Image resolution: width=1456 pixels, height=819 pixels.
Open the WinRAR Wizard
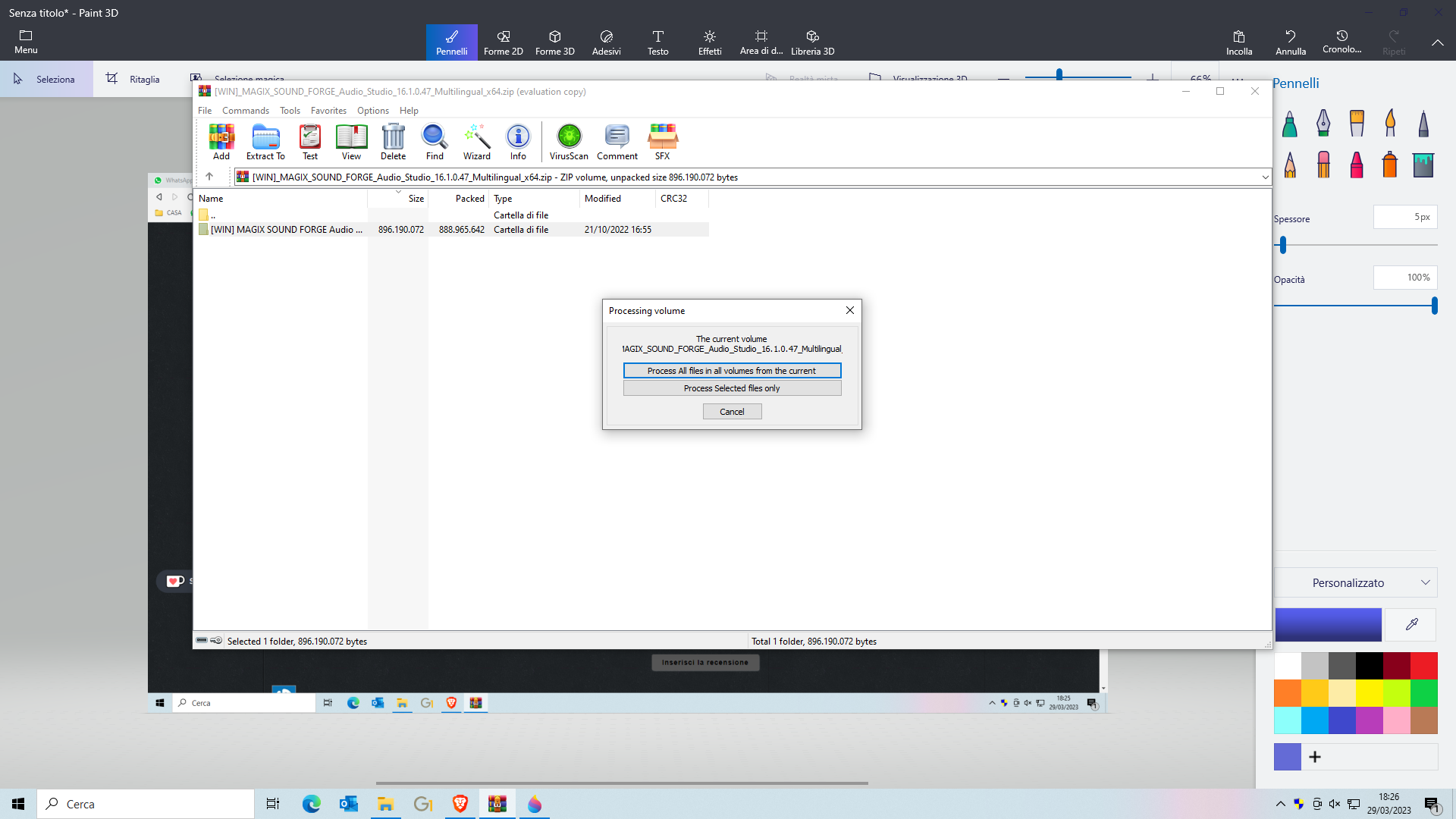point(477,142)
